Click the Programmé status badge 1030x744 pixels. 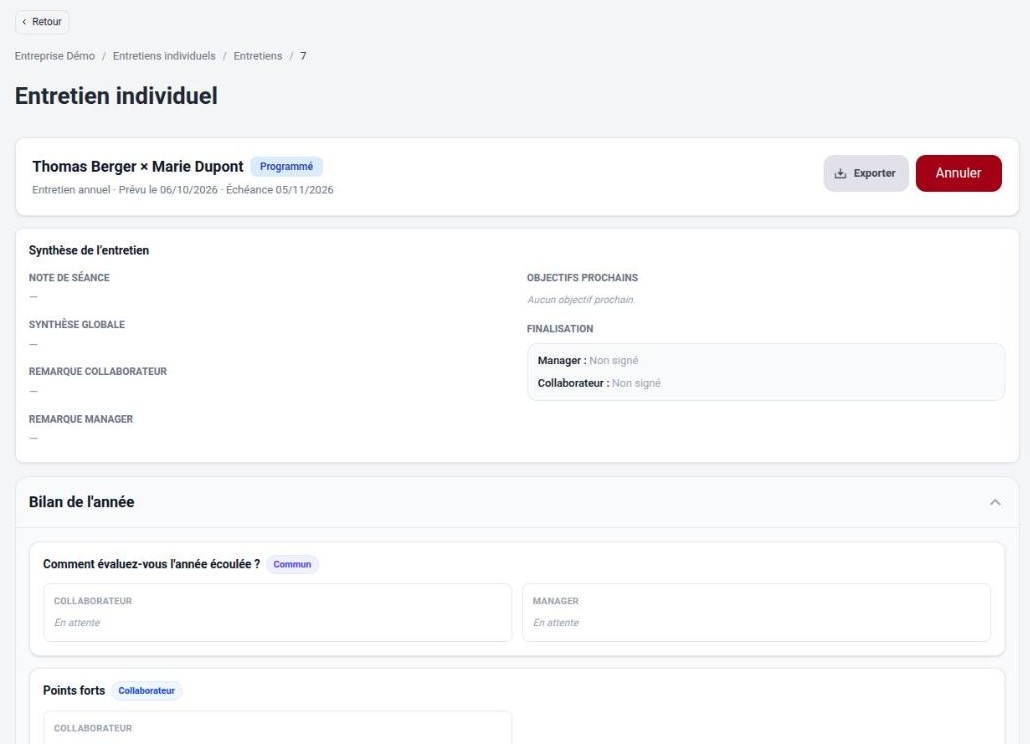[x=286, y=167]
